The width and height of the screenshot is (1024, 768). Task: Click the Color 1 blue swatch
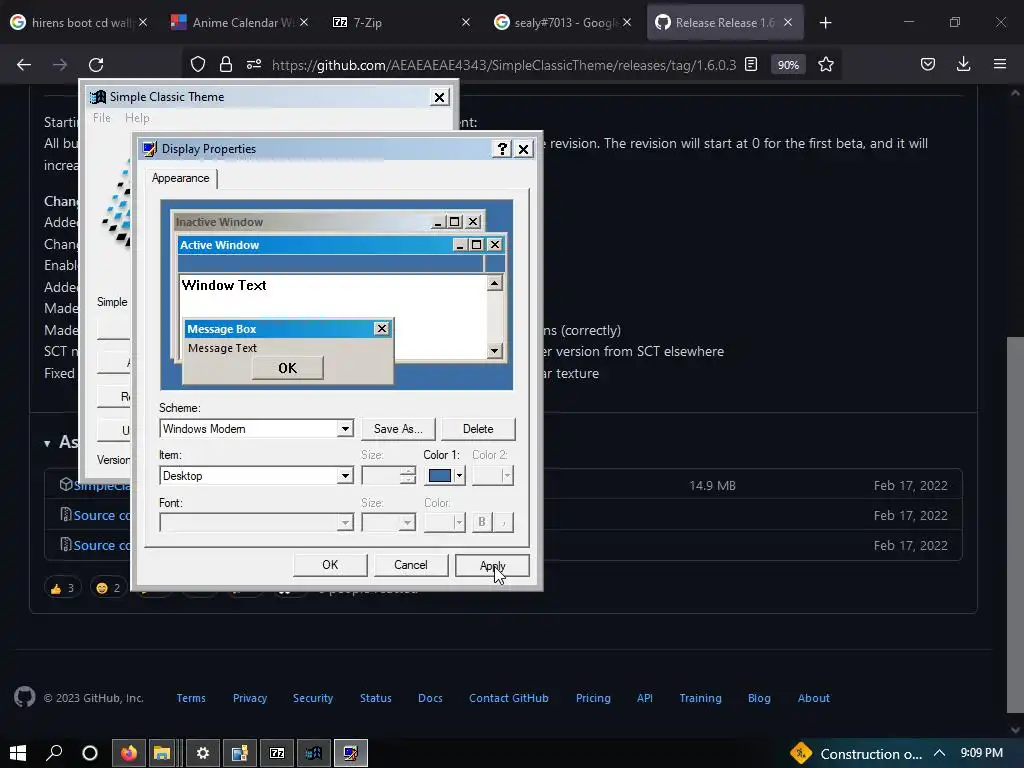(x=440, y=475)
